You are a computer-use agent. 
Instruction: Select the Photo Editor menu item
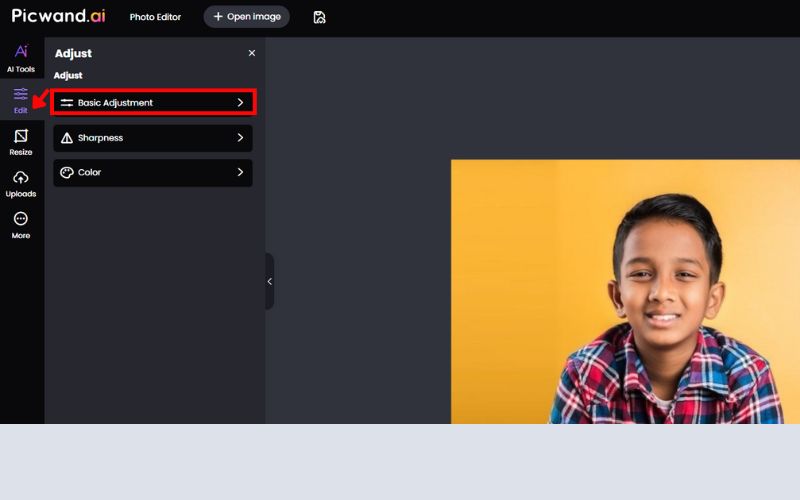coord(155,17)
